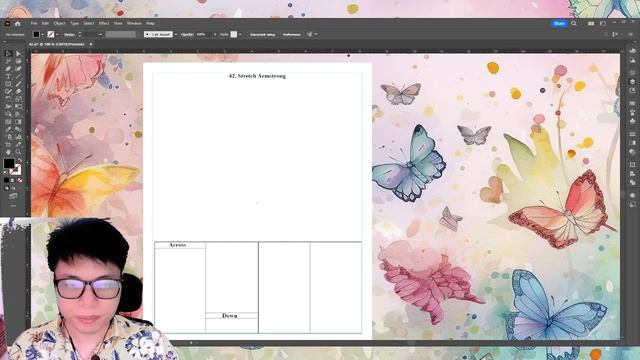Select the Rotate tool

[x=8, y=99]
